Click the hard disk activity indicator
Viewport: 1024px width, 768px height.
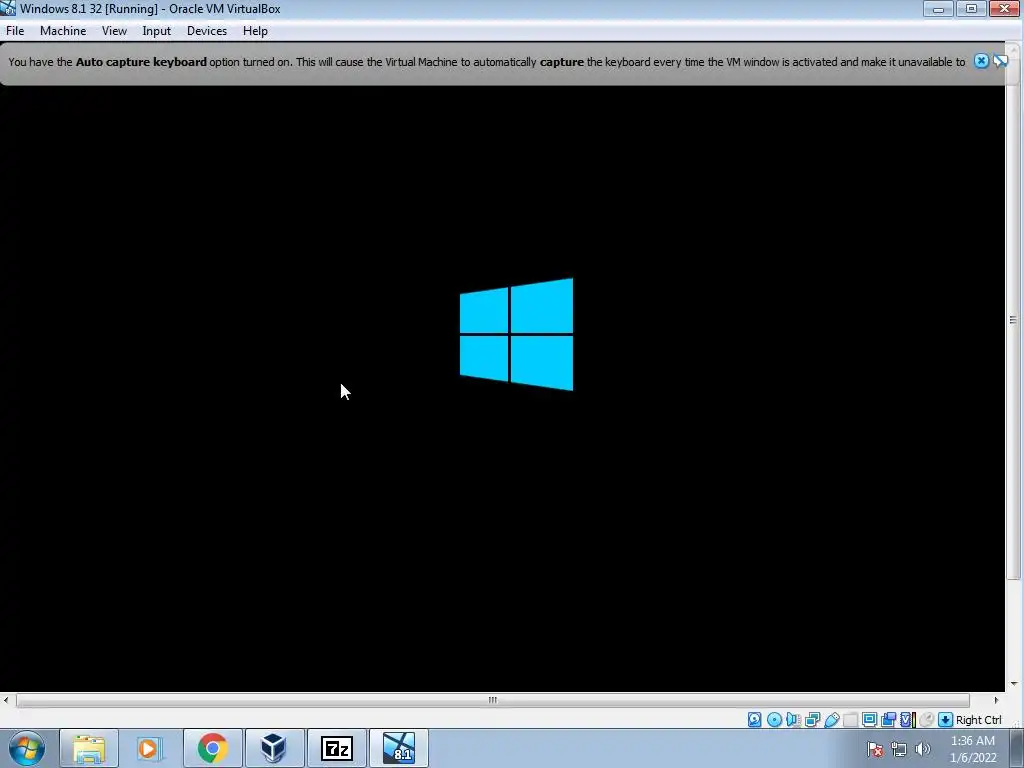pyautogui.click(x=754, y=720)
